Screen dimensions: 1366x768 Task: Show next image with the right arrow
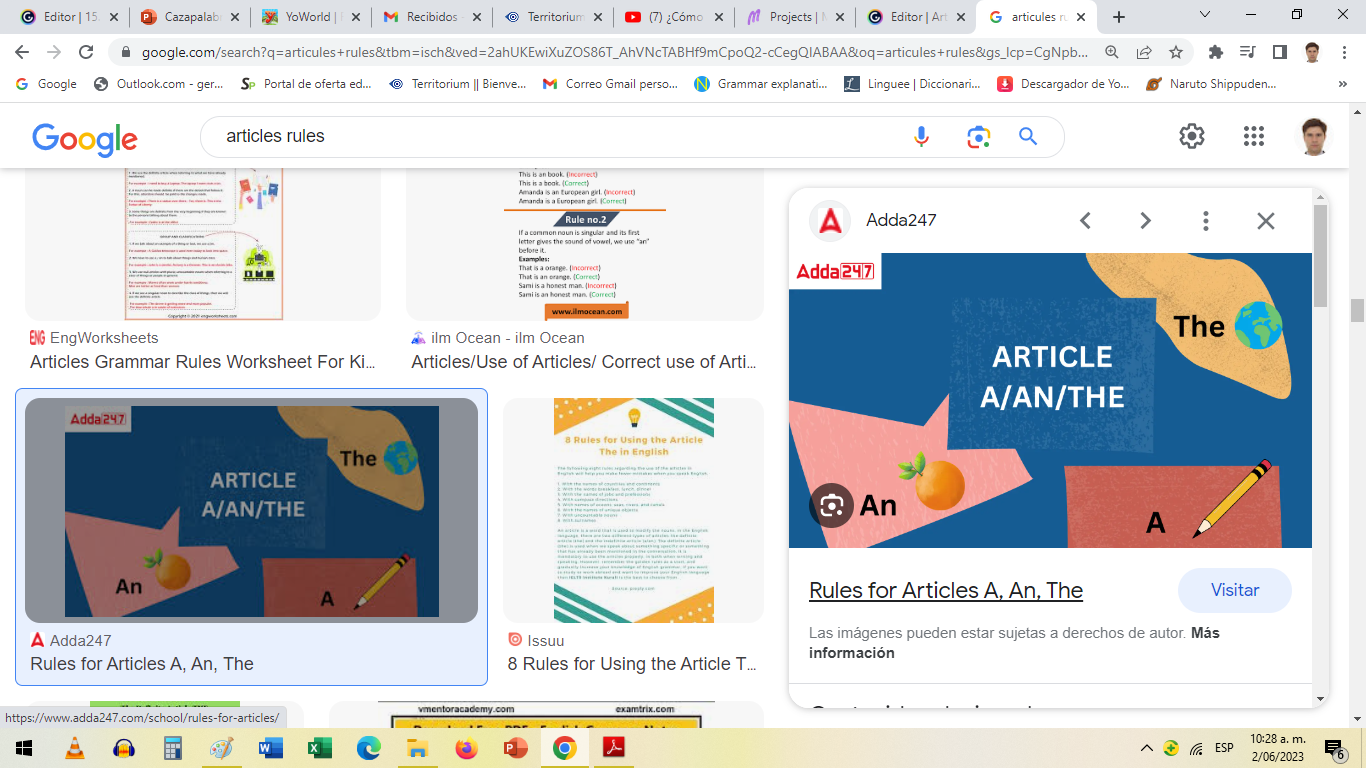click(x=1145, y=220)
